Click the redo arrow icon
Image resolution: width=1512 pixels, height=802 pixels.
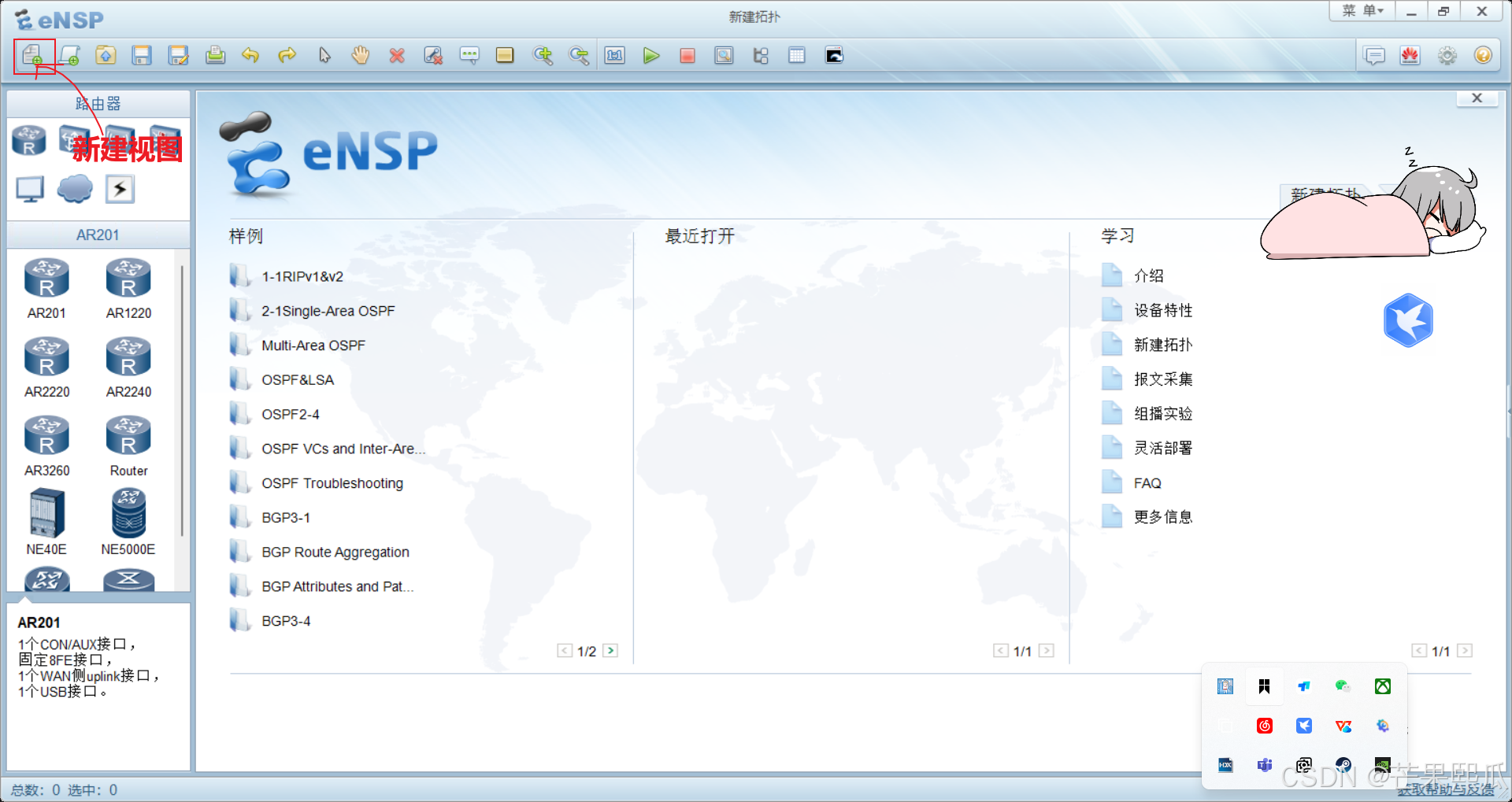click(287, 55)
